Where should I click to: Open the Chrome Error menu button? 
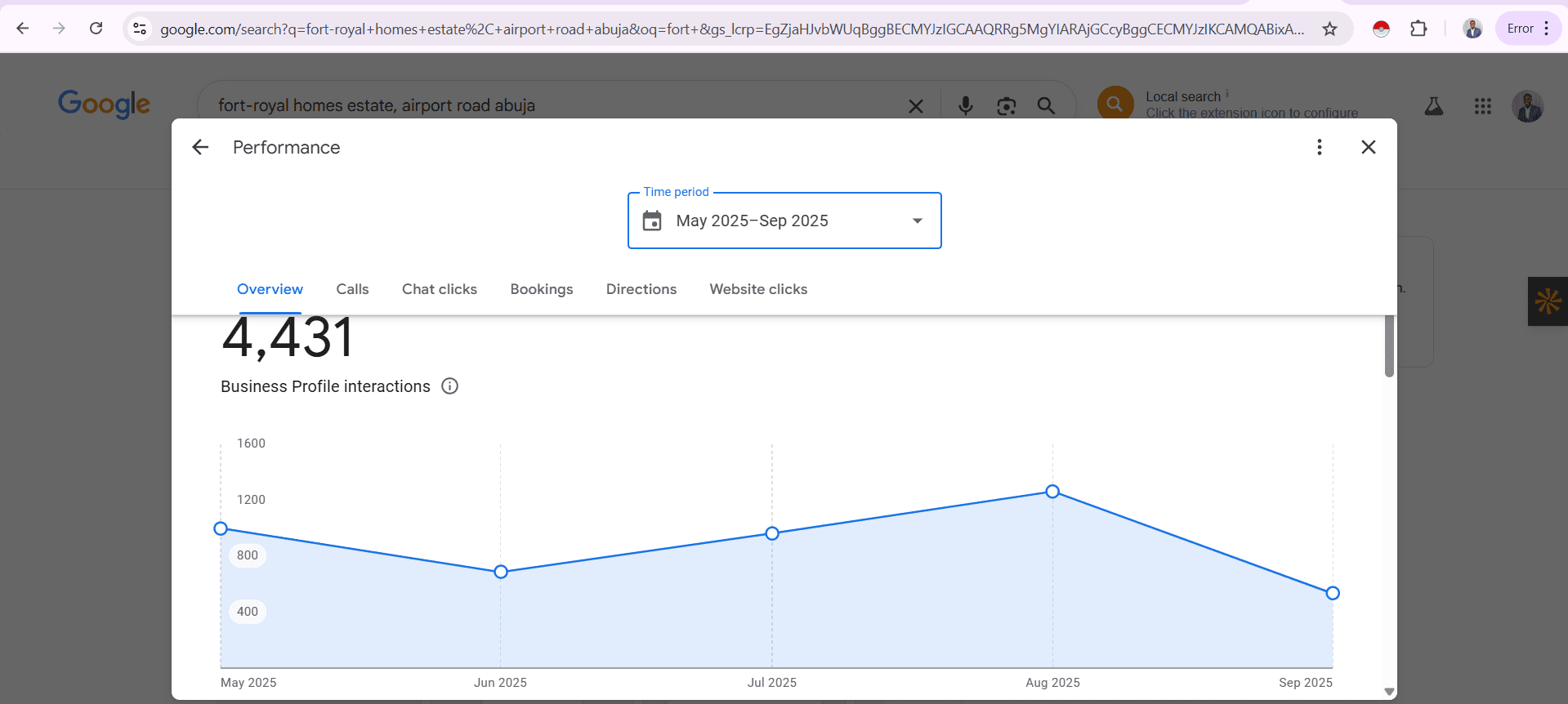(x=1527, y=29)
